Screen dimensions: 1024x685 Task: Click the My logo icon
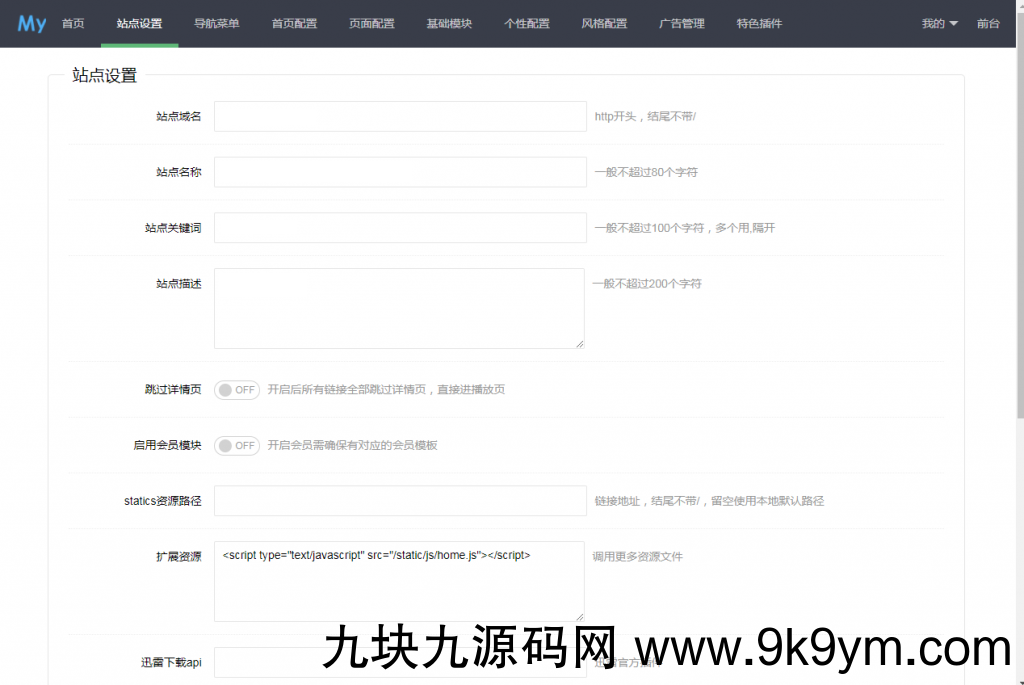(31, 23)
